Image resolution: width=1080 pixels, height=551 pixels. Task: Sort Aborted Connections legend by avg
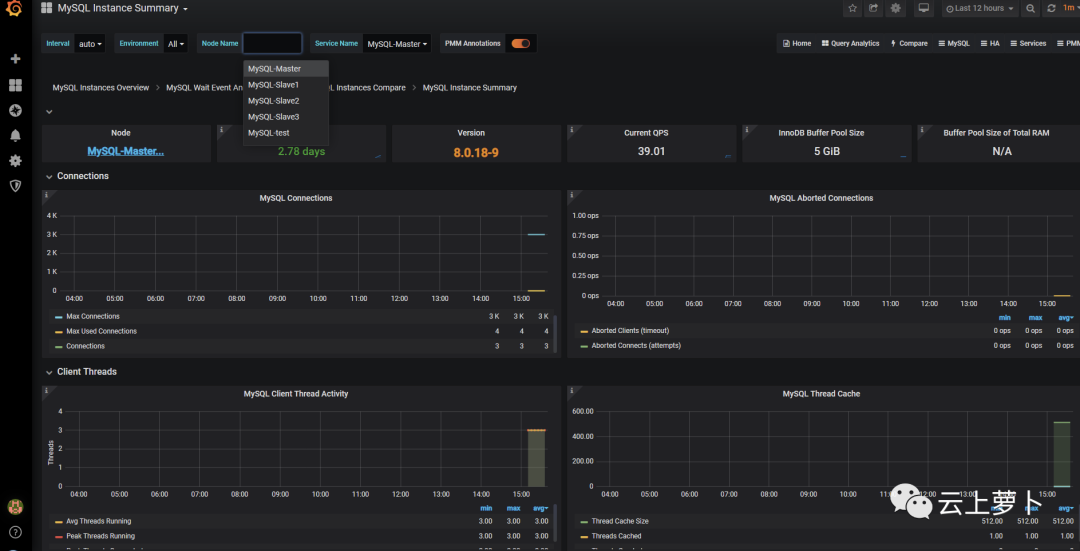1065,318
